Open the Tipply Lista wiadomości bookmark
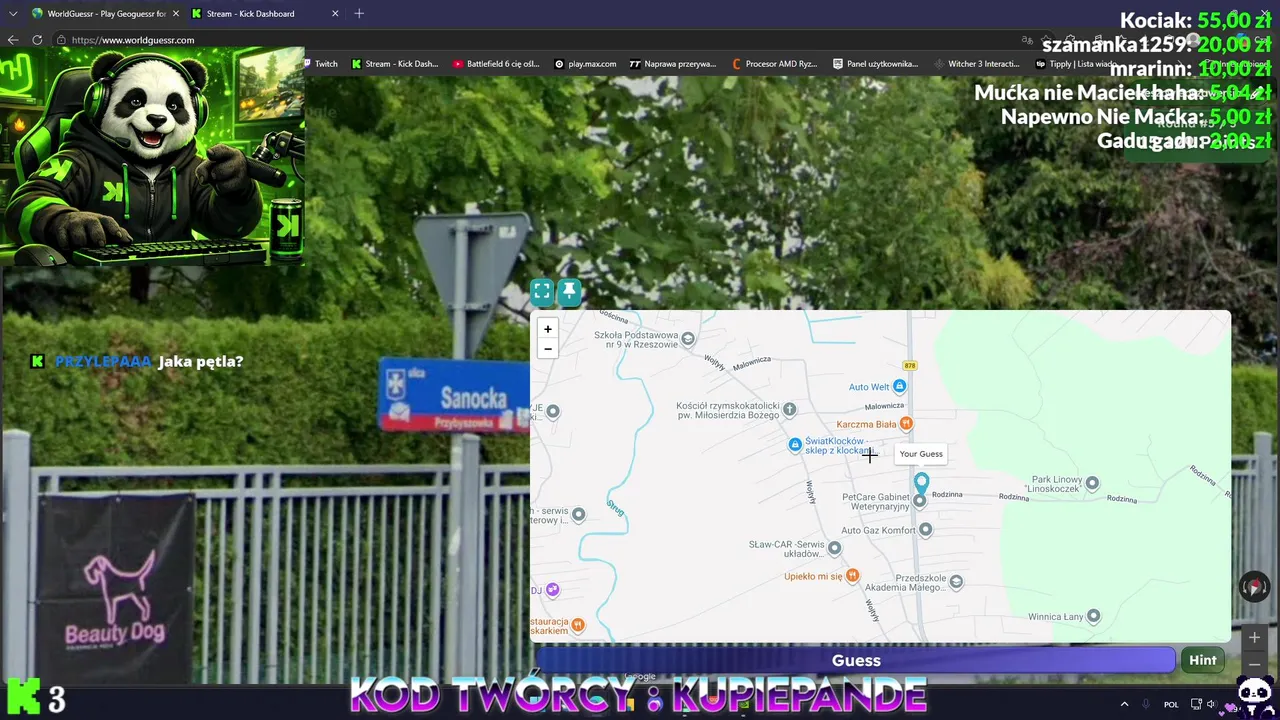 pyautogui.click(x=1077, y=64)
